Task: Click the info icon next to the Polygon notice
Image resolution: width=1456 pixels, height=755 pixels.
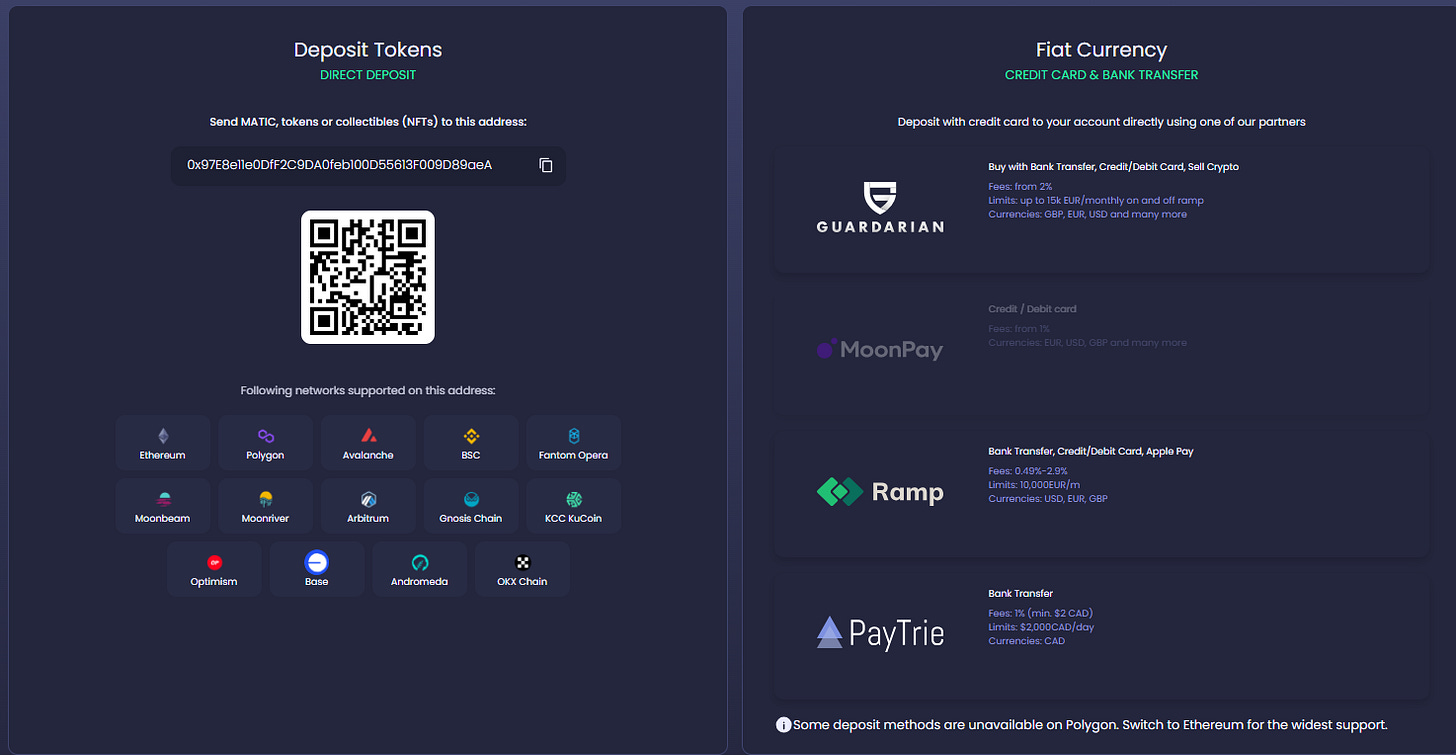Action: click(x=783, y=724)
